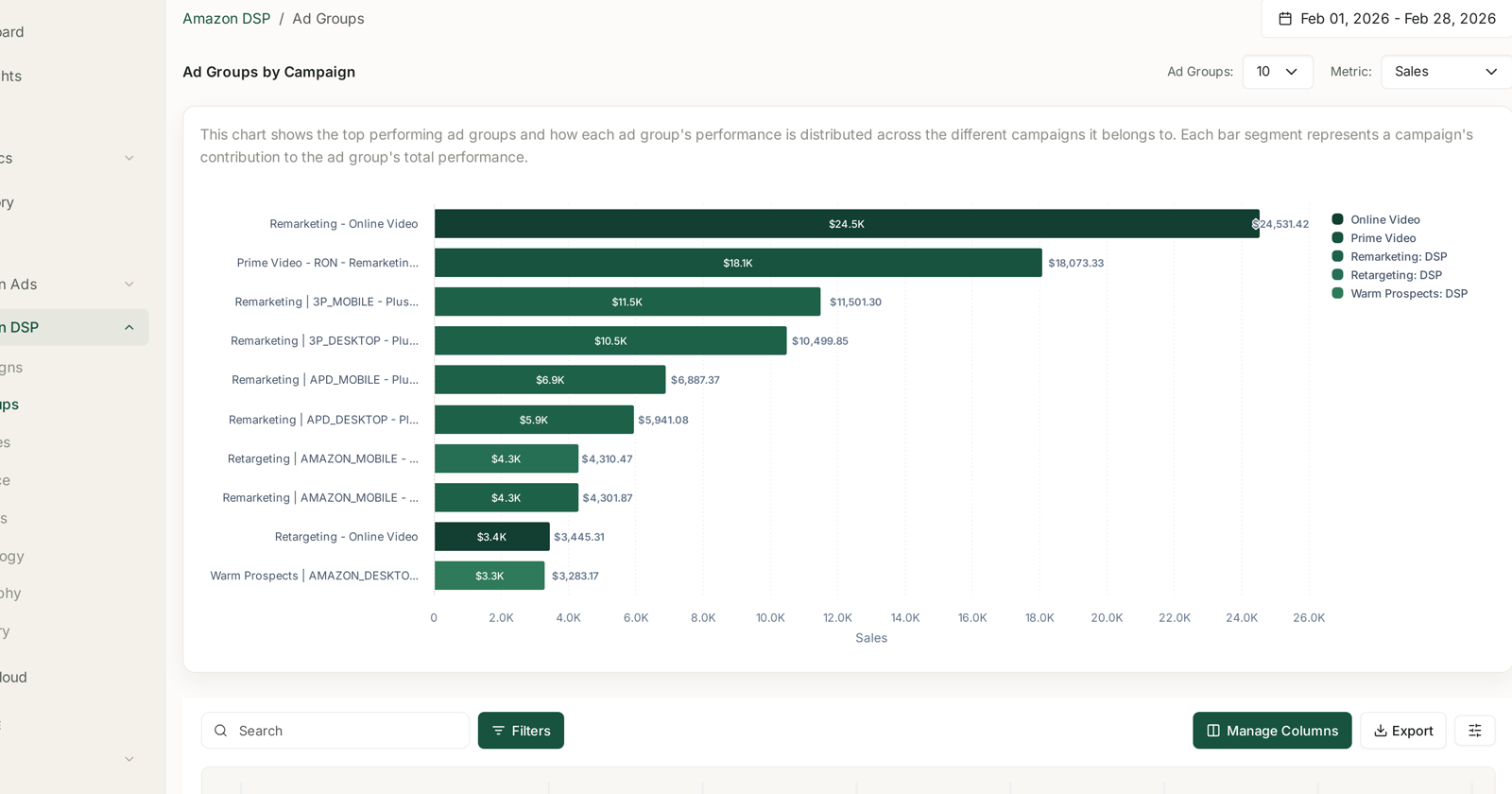This screenshot has width=1512, height=794.
Task: Expand the sidebar chevron above Ads section
Action: click(x=129, y=158)
